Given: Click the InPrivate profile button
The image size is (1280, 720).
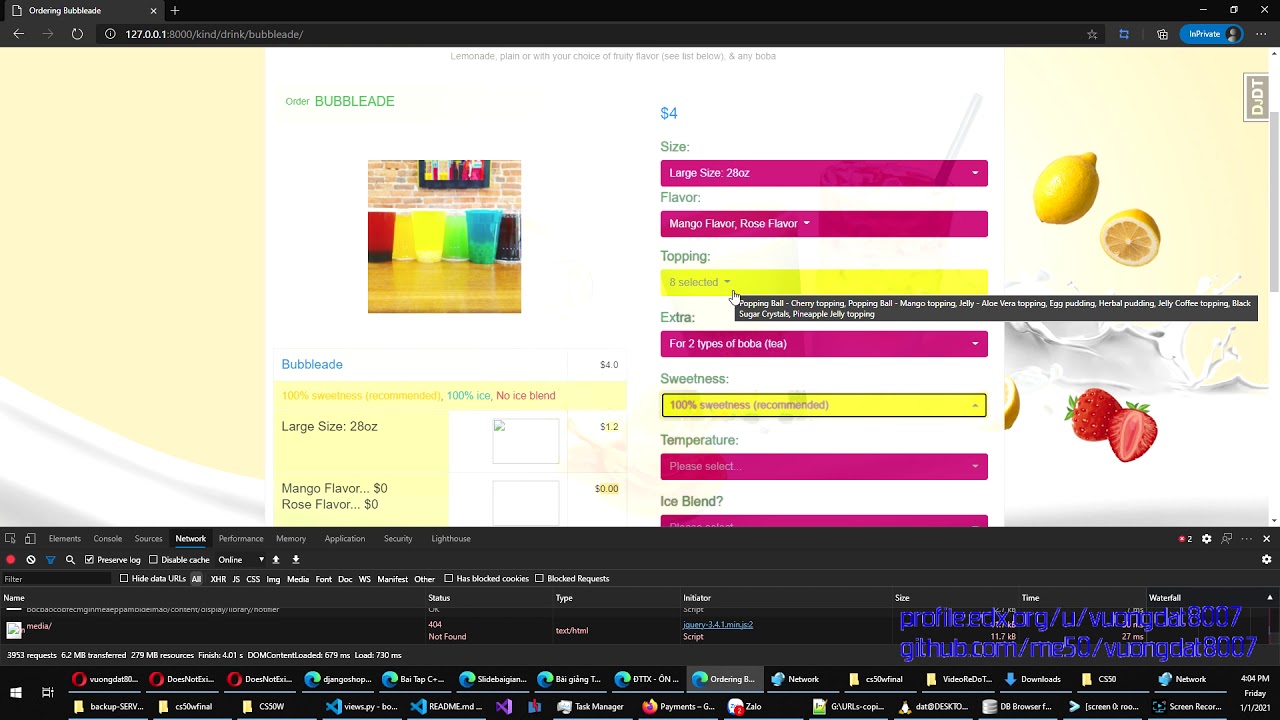Looking at the screenshot, I should click(1212, 34).
